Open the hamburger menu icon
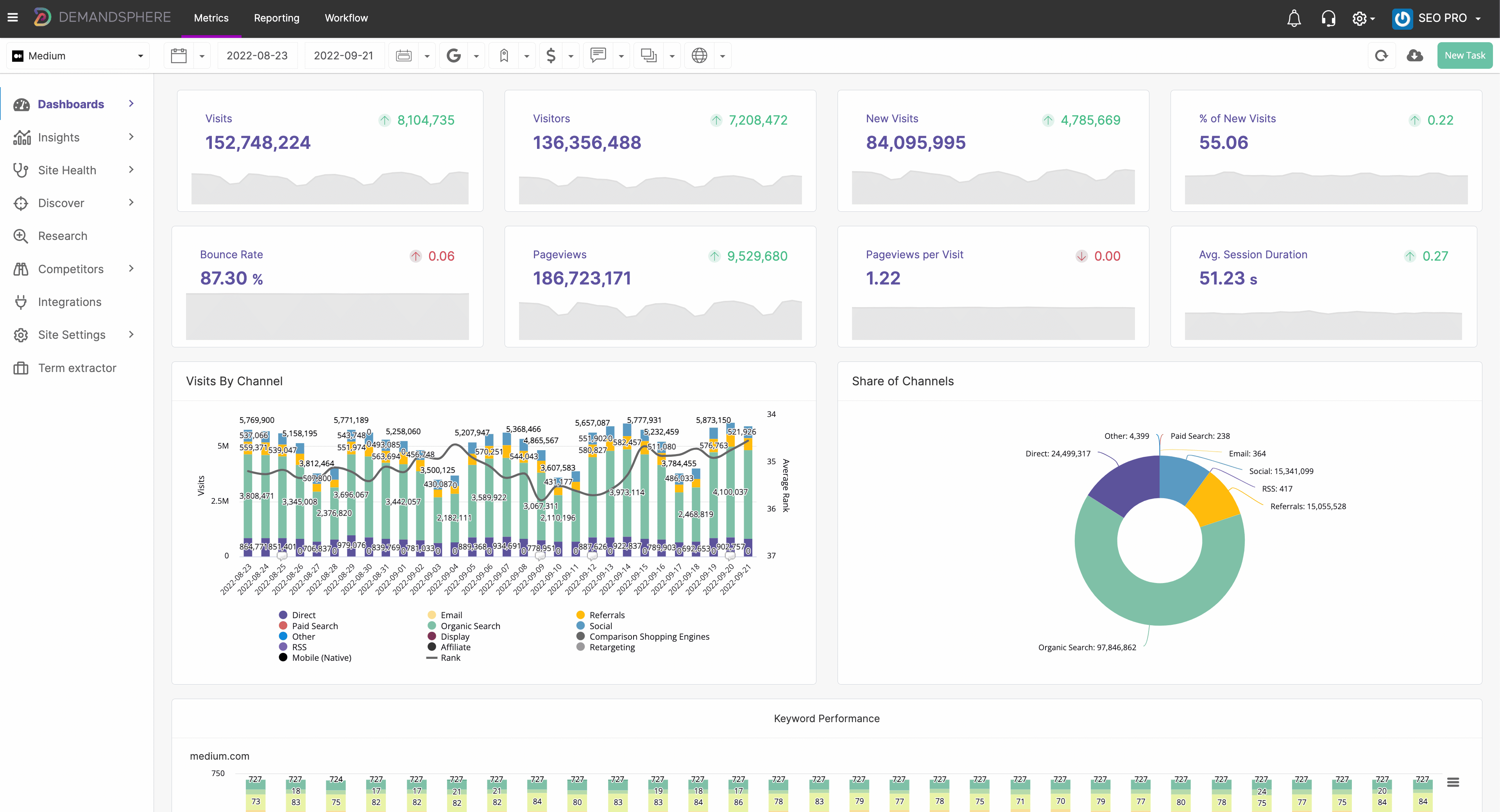Screen dimensions: 1500x812 point(13,18)
